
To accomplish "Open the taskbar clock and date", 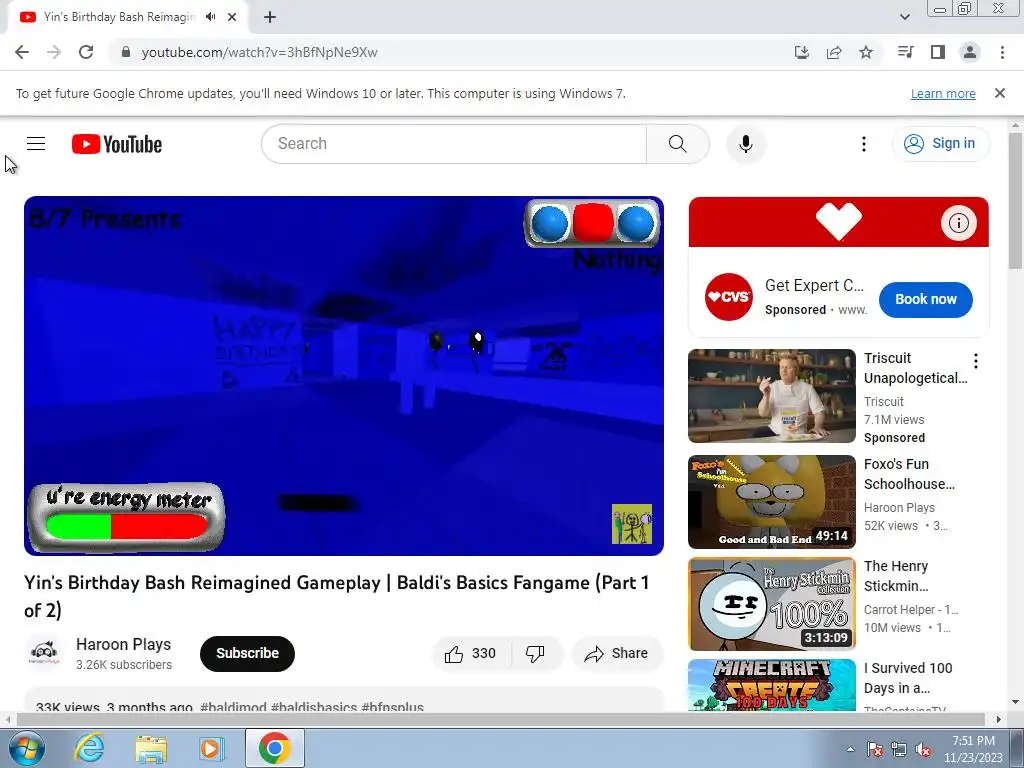I will point(973,749).
